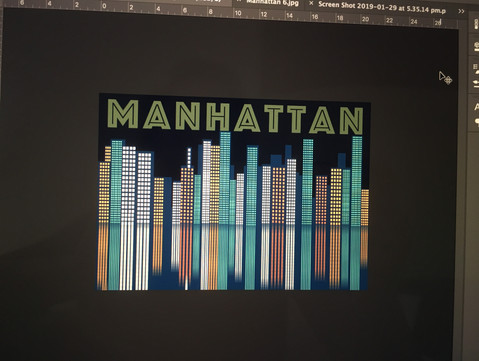
Task: Click the leftmost yellow building in the skyline
Action: pos(104,192)
